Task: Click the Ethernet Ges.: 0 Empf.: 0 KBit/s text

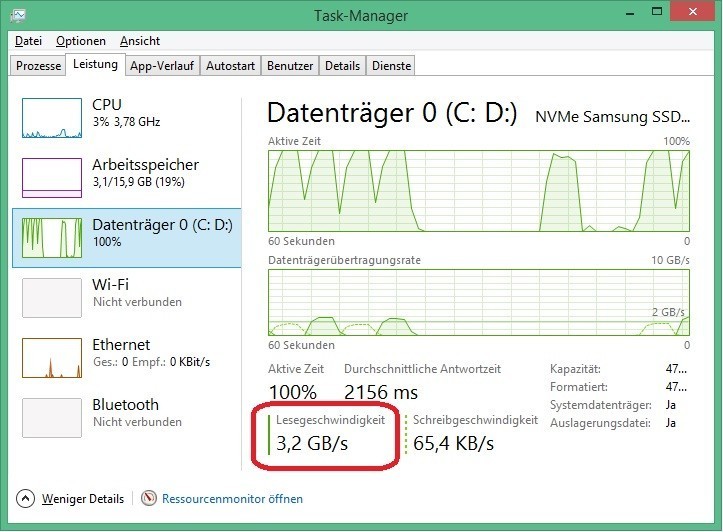Action: 151,362
